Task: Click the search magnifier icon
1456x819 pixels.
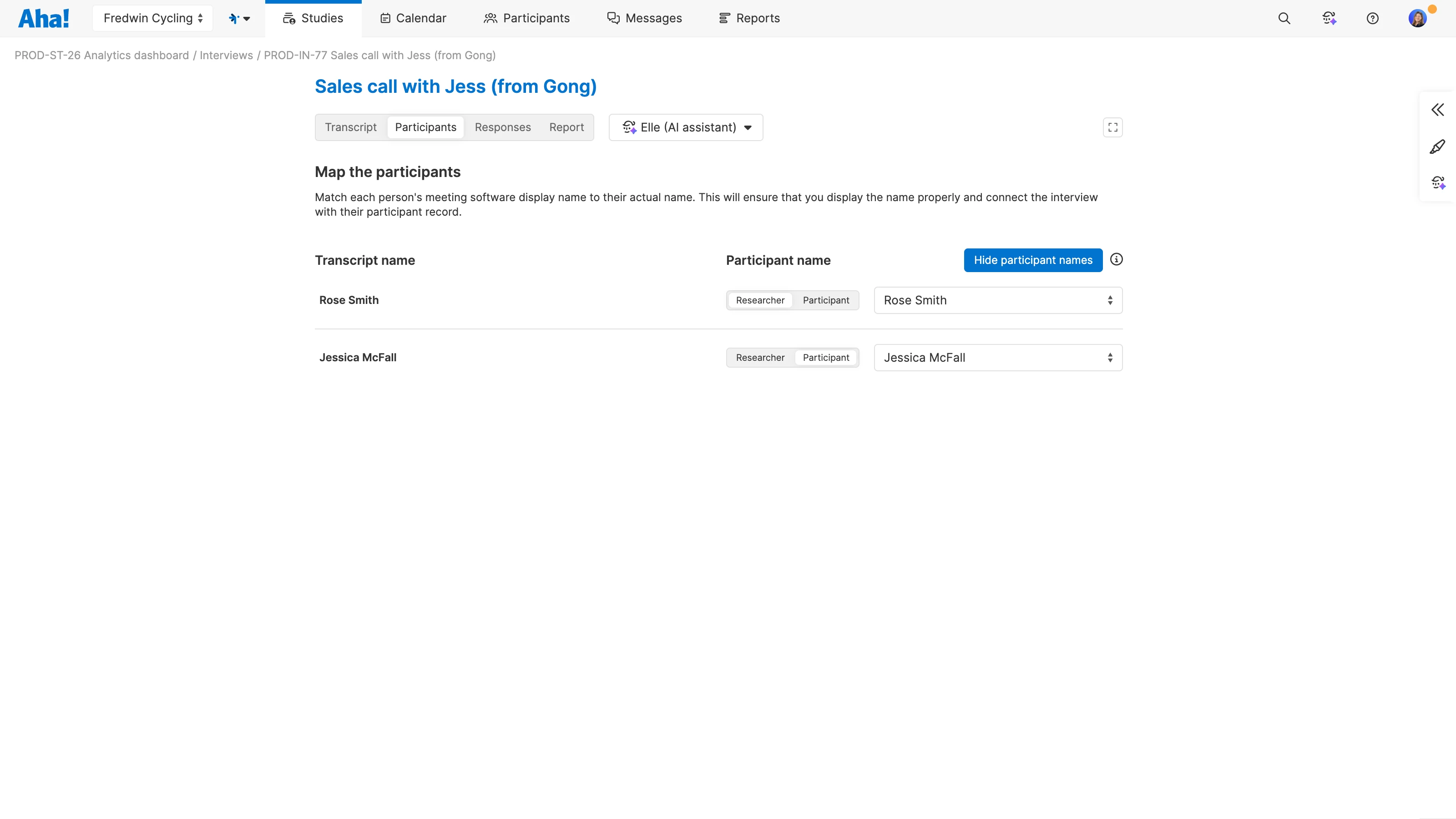Action: click(1284, 18)
